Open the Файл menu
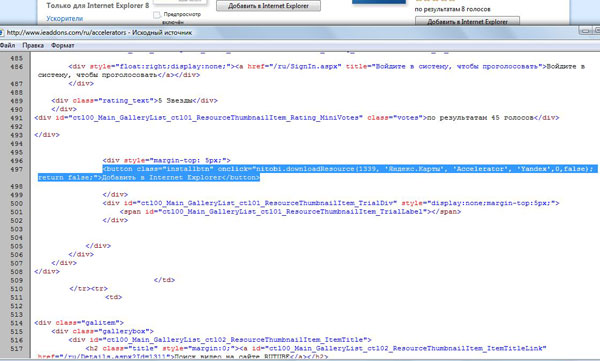The image size is (600, 361). 7,46
